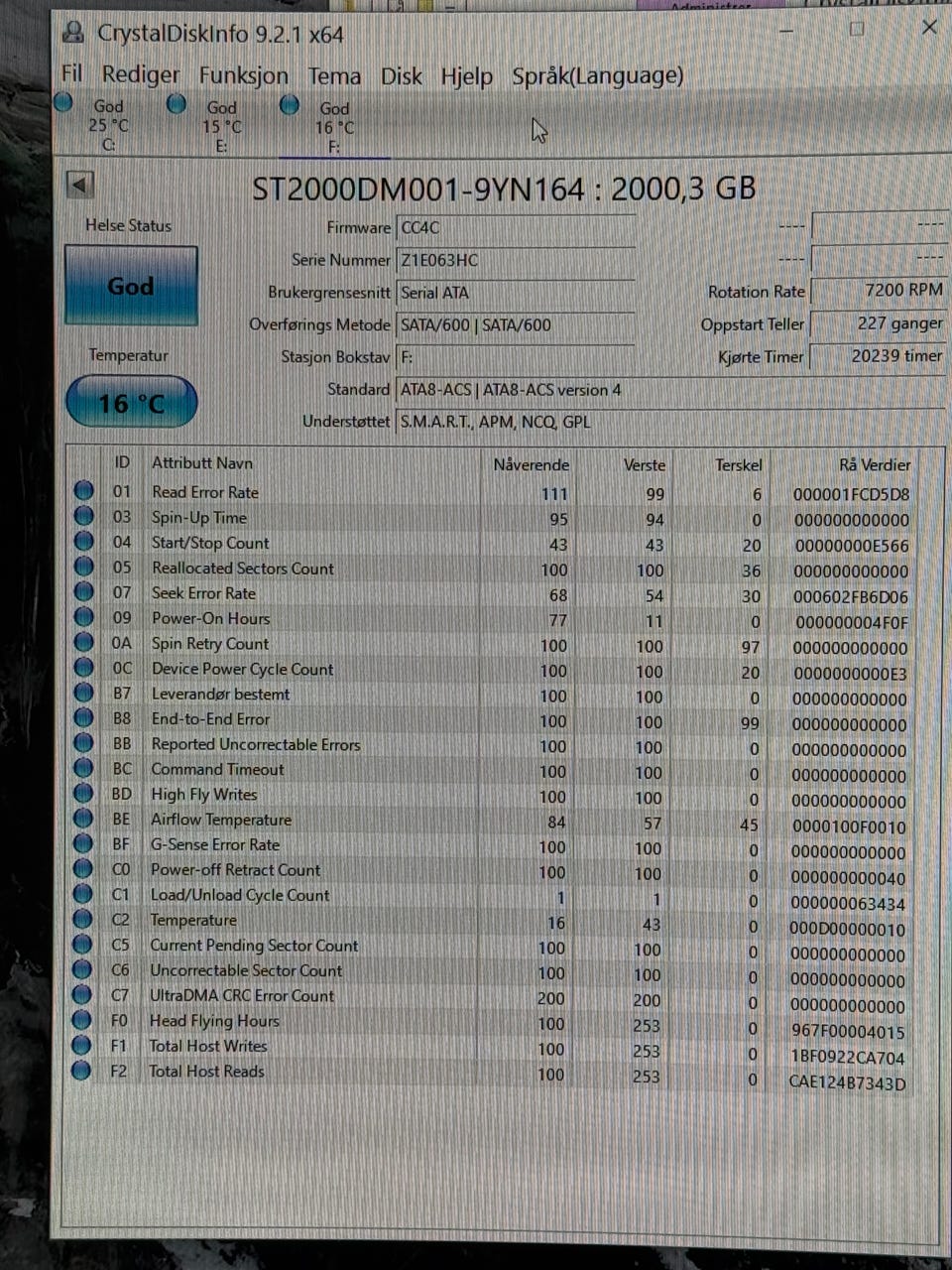The width and height of the screenshot is (952, 1270).
Task: Click the disk title ST2000DM001-9YN164
Action: pos(417,189)
